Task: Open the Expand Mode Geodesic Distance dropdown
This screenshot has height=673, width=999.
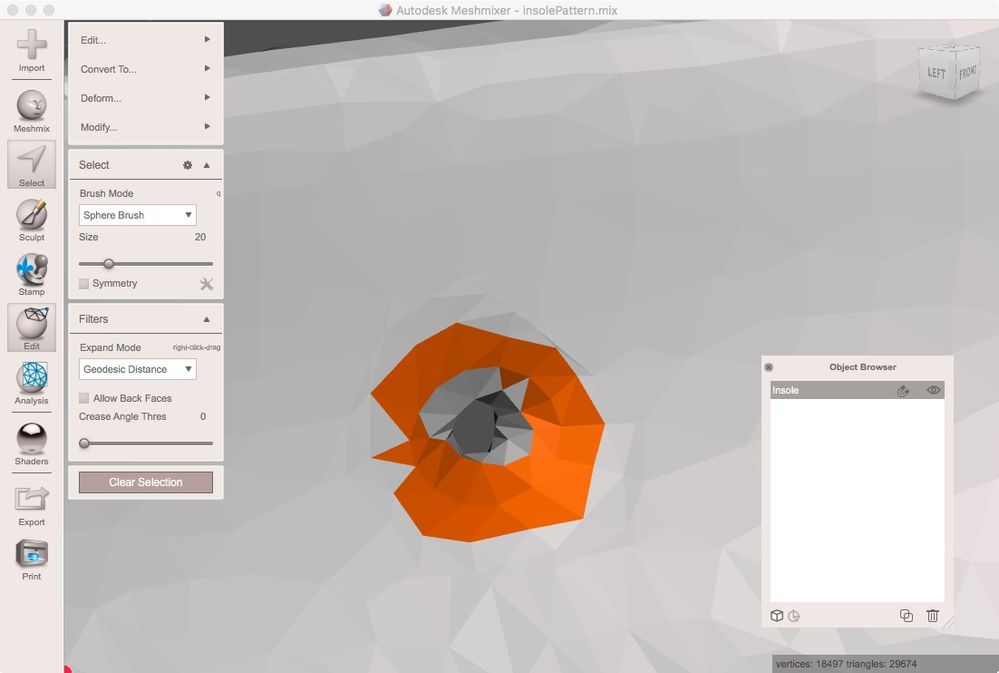Action: (138, 370)
